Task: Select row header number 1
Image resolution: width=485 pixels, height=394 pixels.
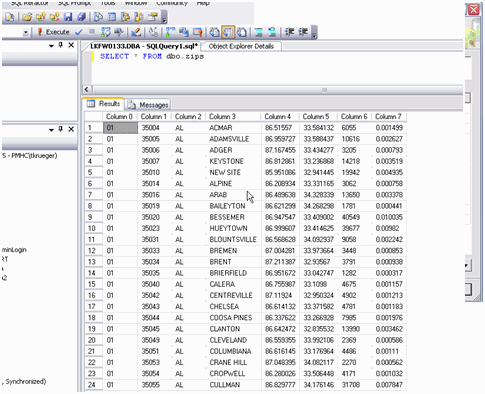Action: [93, 128]
